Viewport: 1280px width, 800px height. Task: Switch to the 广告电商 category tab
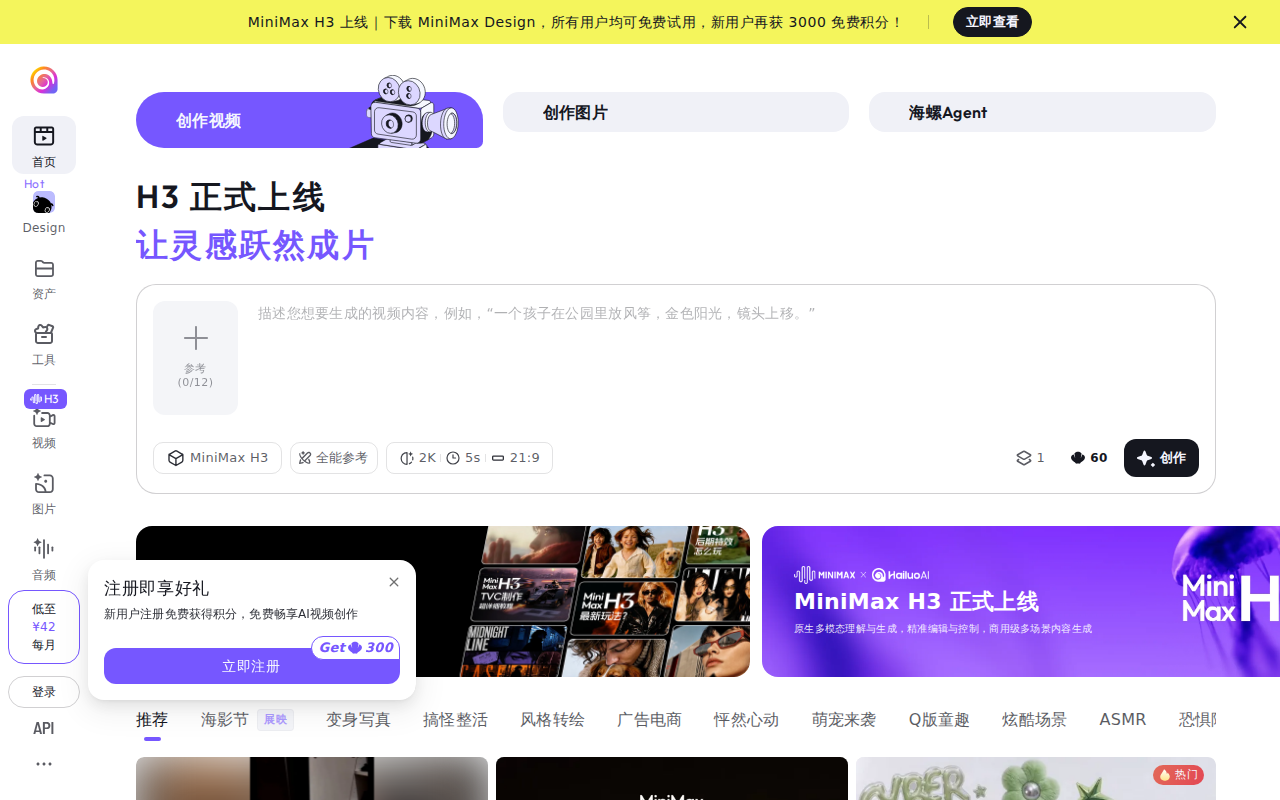point(649,720)
